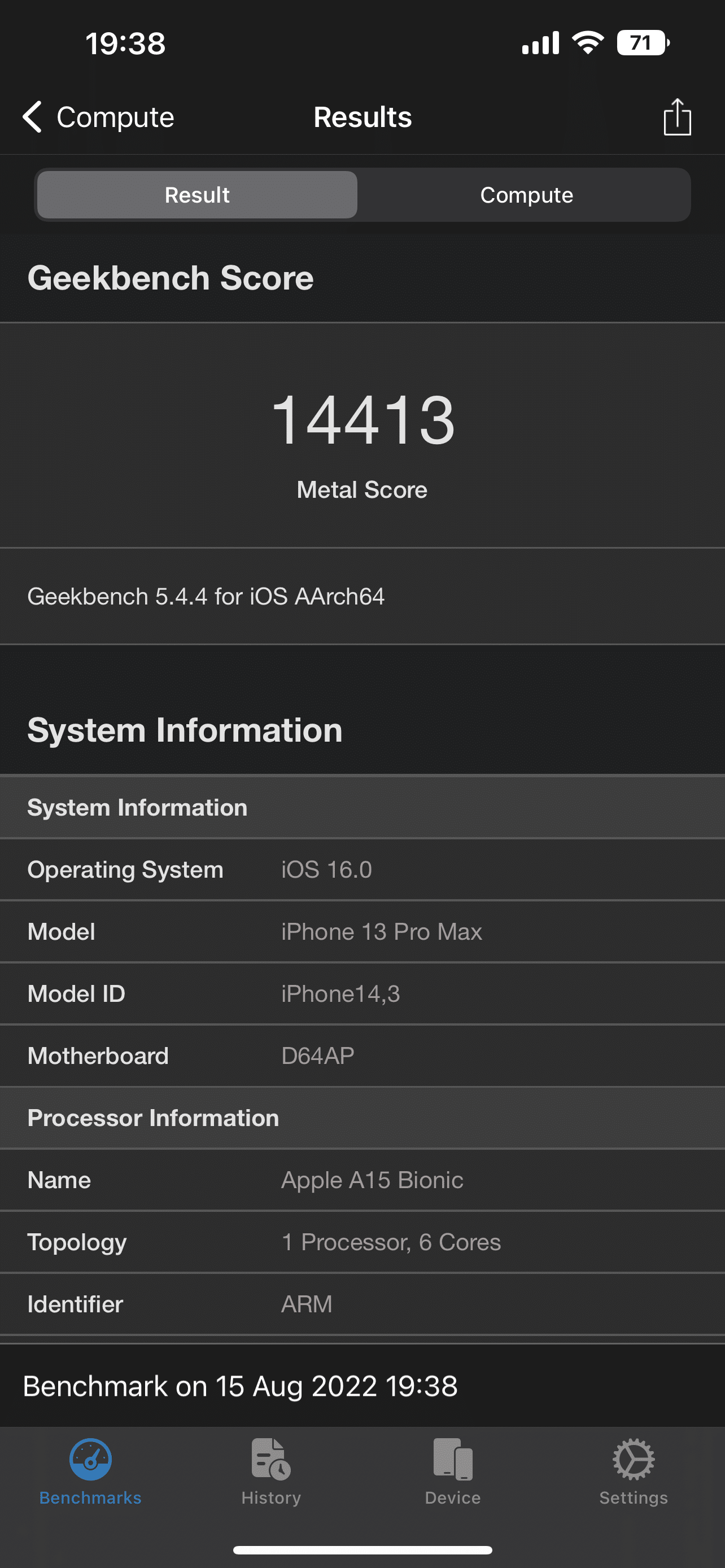Select the iPhone14,3 model ID value

340,993
